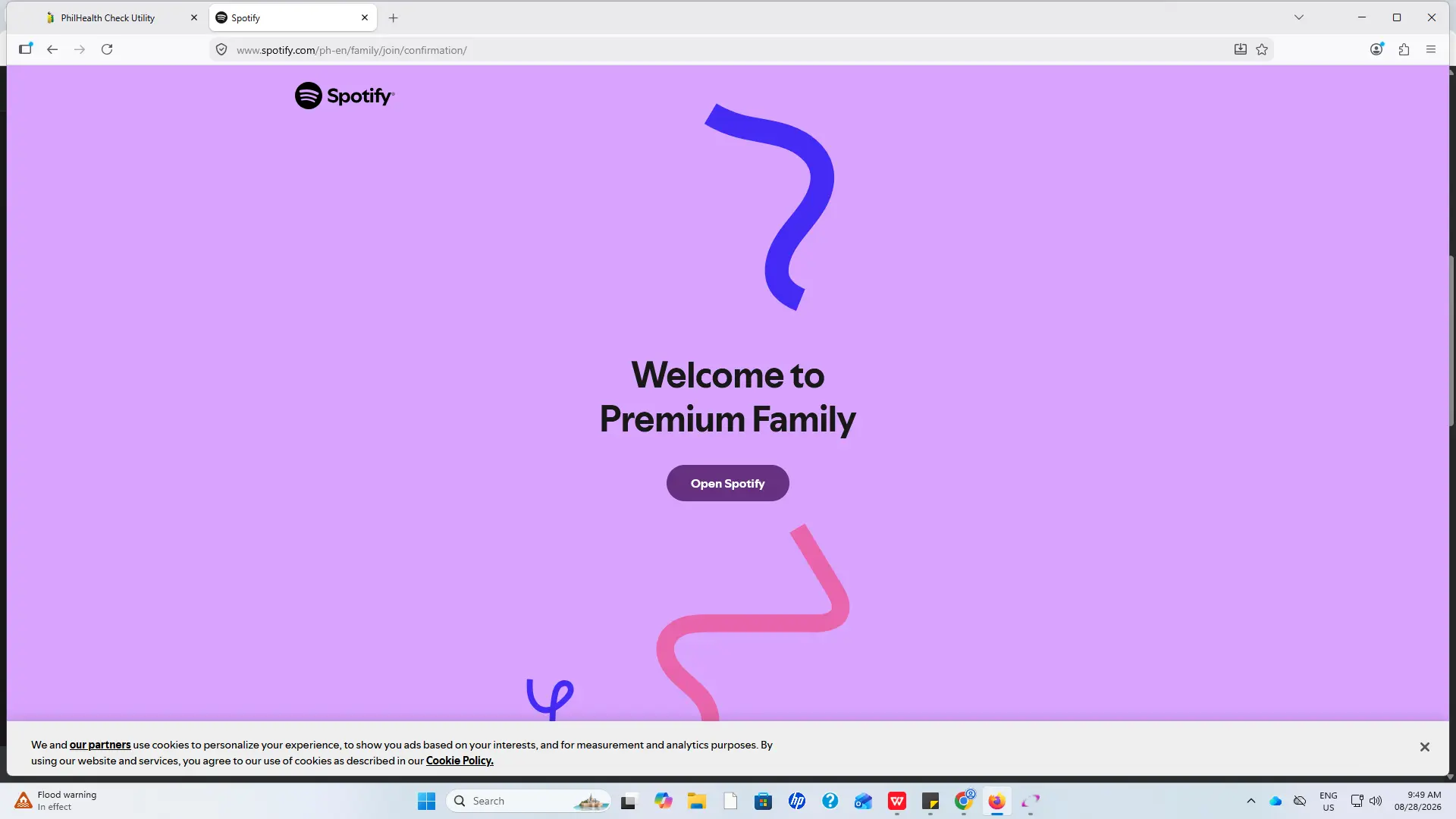Open the Flood warning weather widget
Viewport: 1456px width, 819px height.
56,801
